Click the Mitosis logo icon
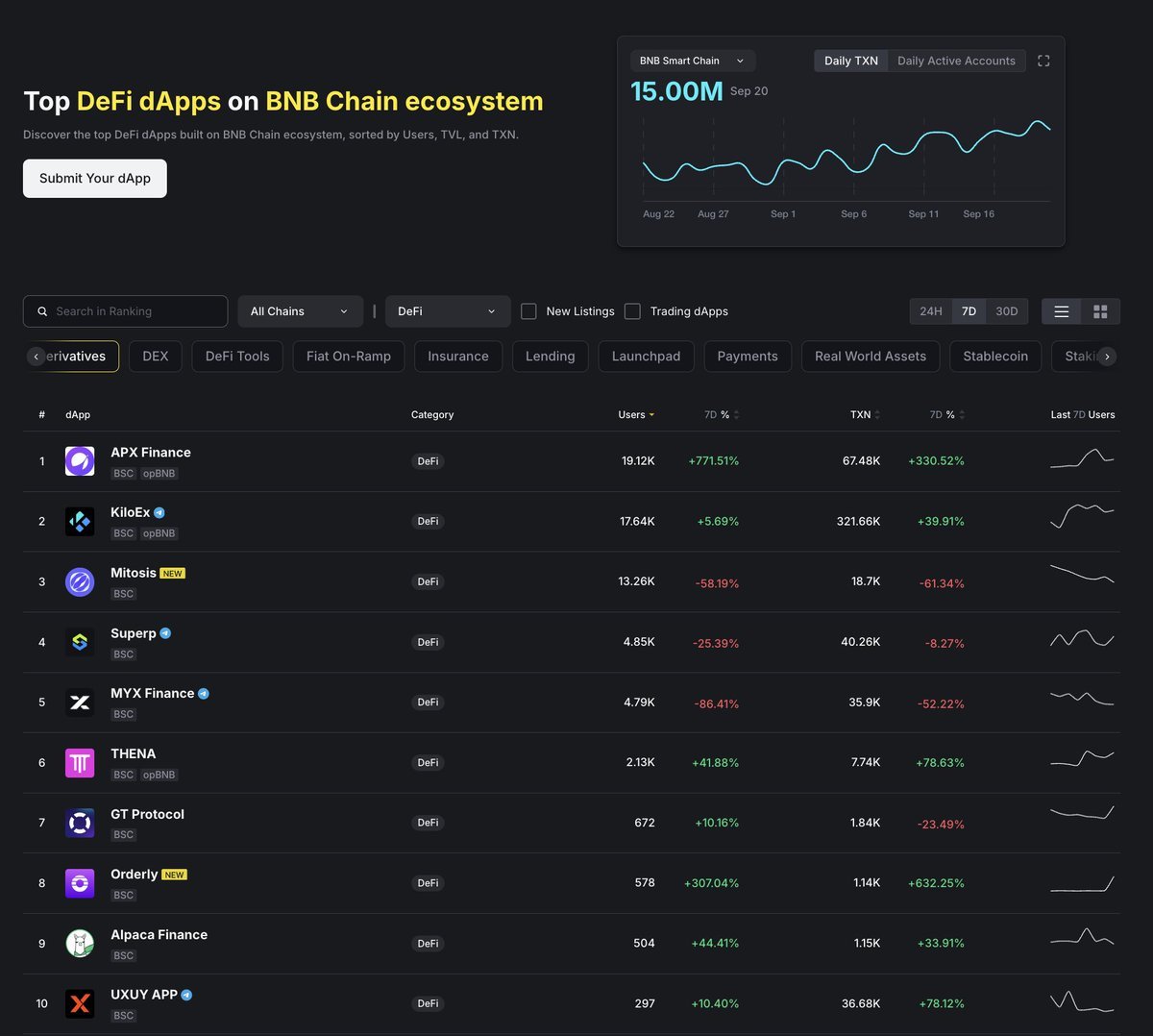Image resolution: width=1153 pixels, height=1036 pixels. (80, 581)
